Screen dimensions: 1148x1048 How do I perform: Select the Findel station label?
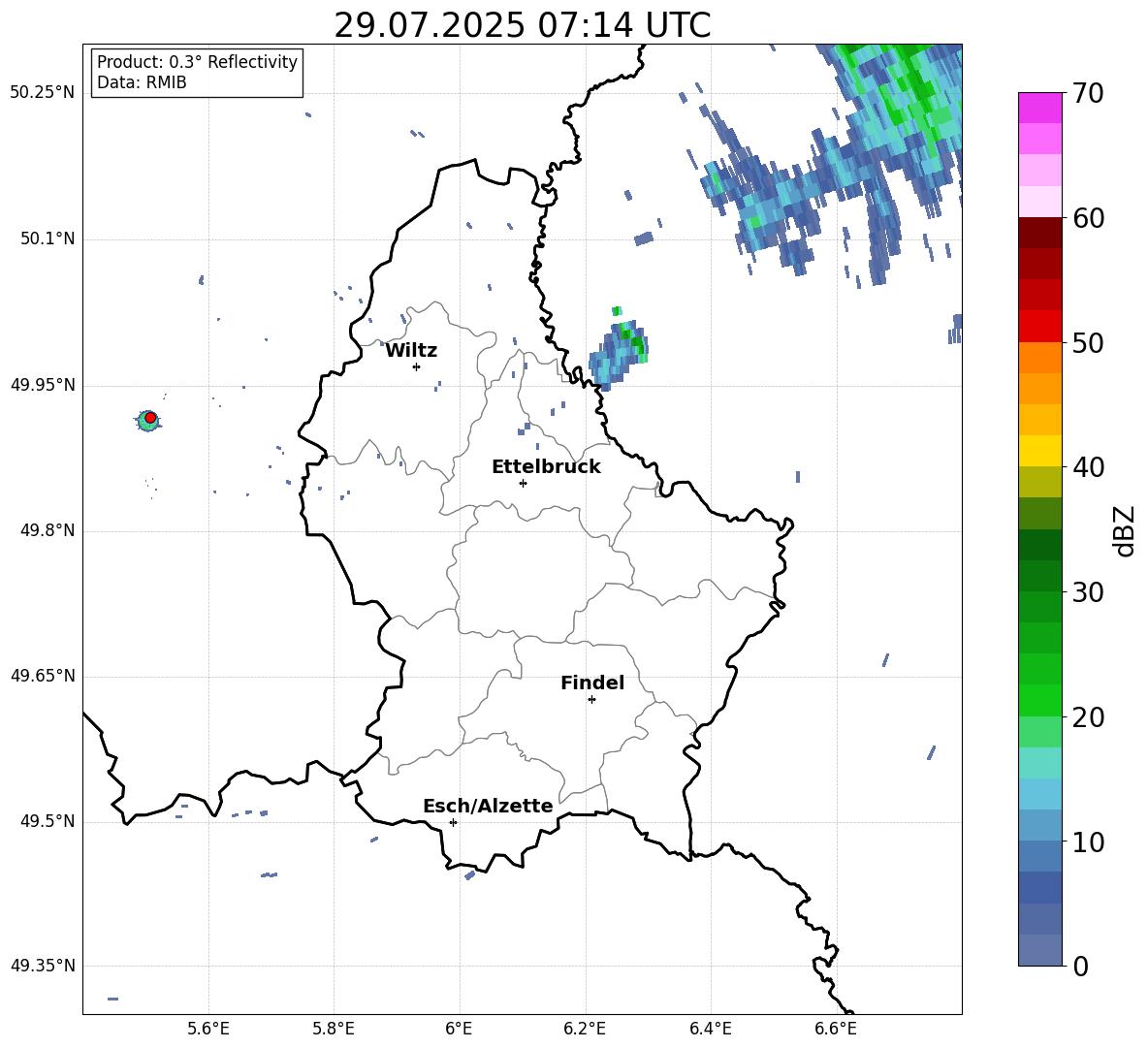592,683
